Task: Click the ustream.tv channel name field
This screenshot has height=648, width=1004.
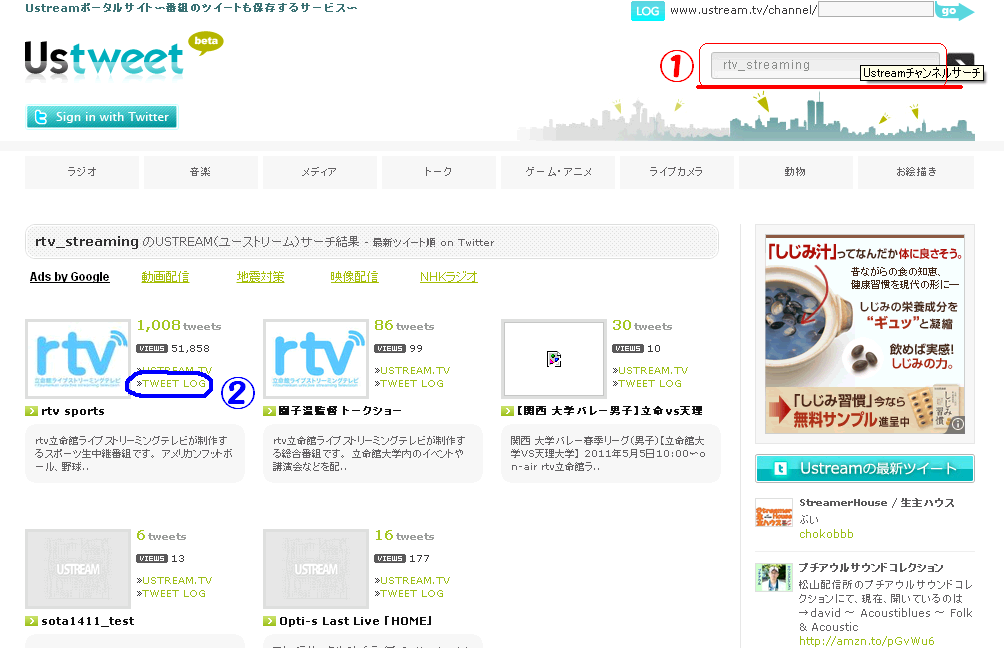Action: [875, 9]
